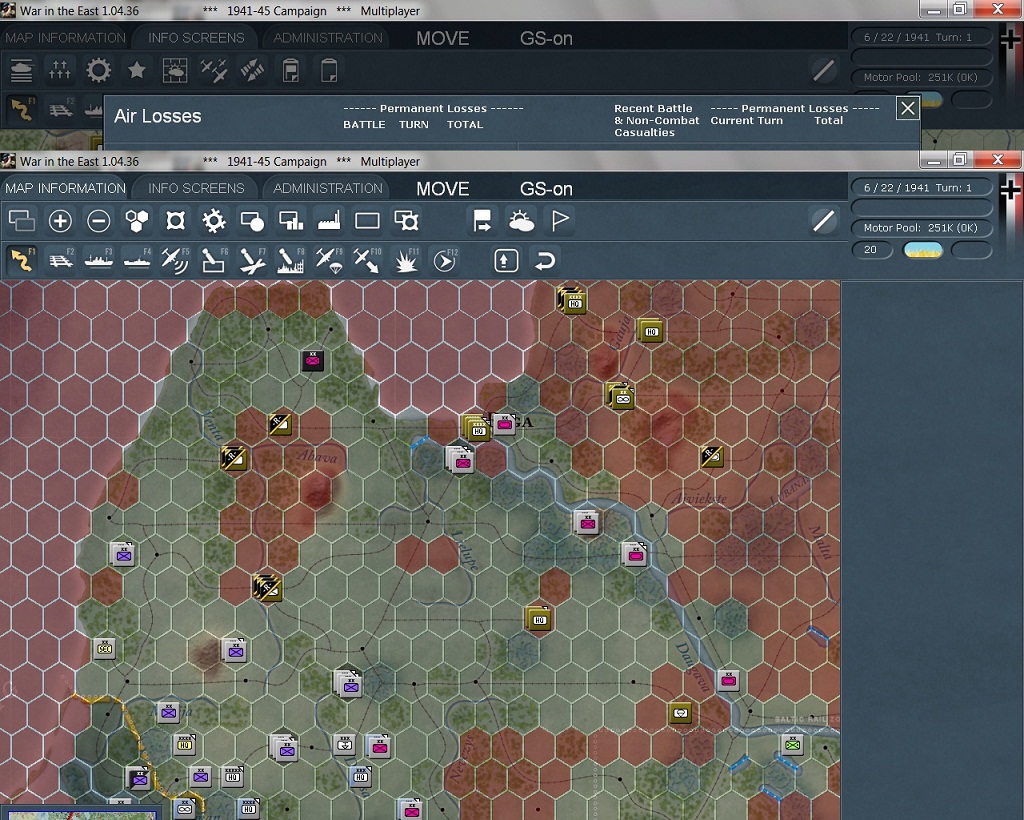
Task: Show weather with sun-cloud icon in front window
Action: click(x=520, y=221)
